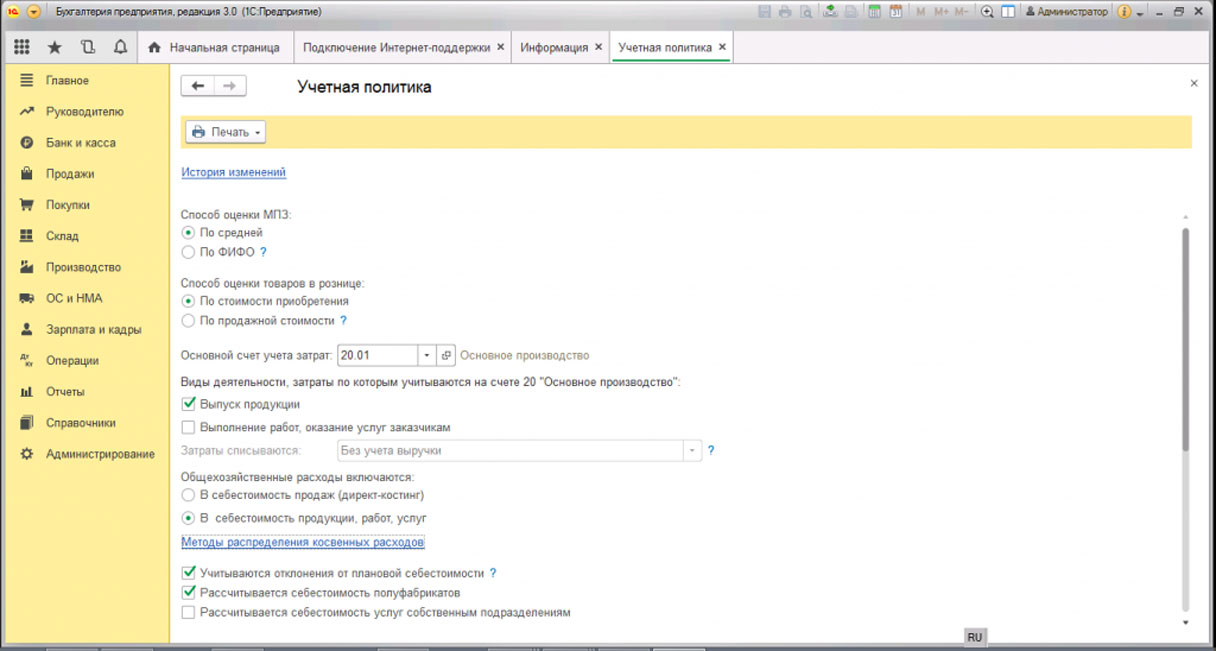Choose По продажной стоимости radio button

(188, 321)
